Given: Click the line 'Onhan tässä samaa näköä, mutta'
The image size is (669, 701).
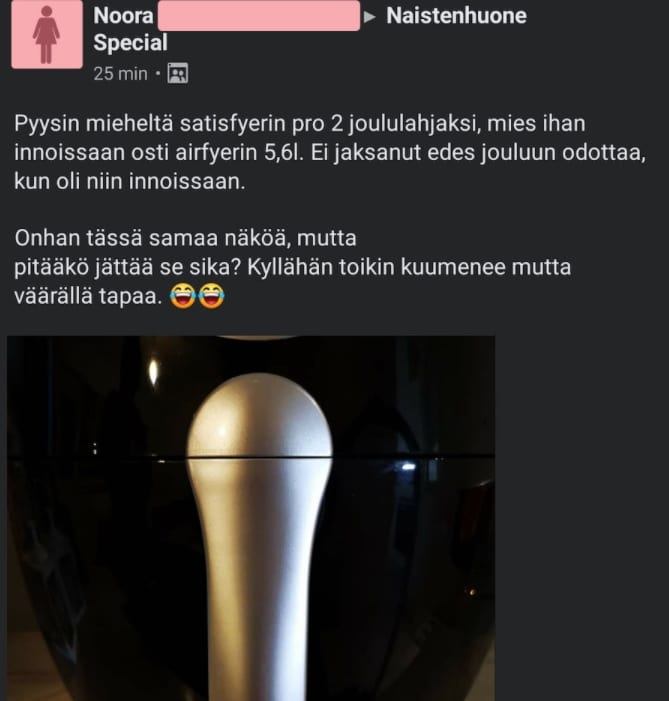Looking at the screenshot, I should 186,238.
